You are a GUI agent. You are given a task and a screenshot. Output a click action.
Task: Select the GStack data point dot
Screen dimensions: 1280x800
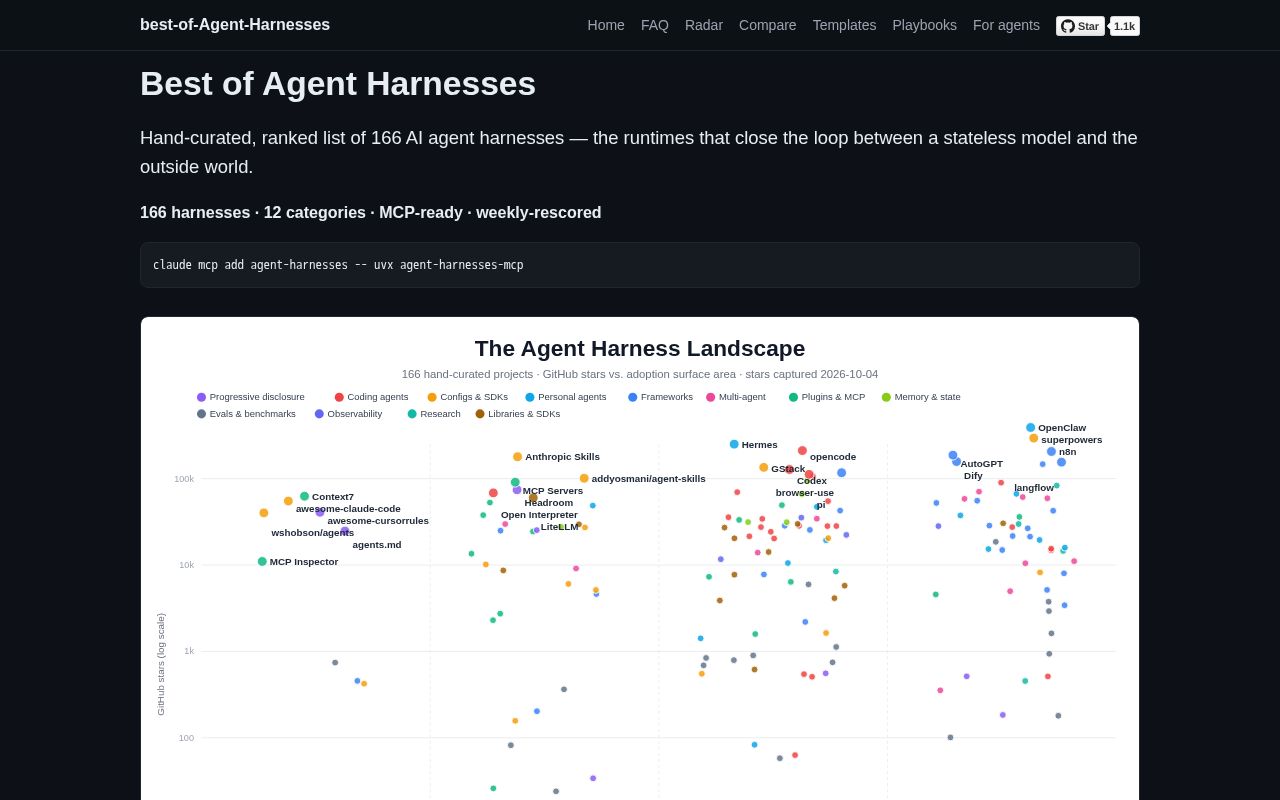click(764, 467)
